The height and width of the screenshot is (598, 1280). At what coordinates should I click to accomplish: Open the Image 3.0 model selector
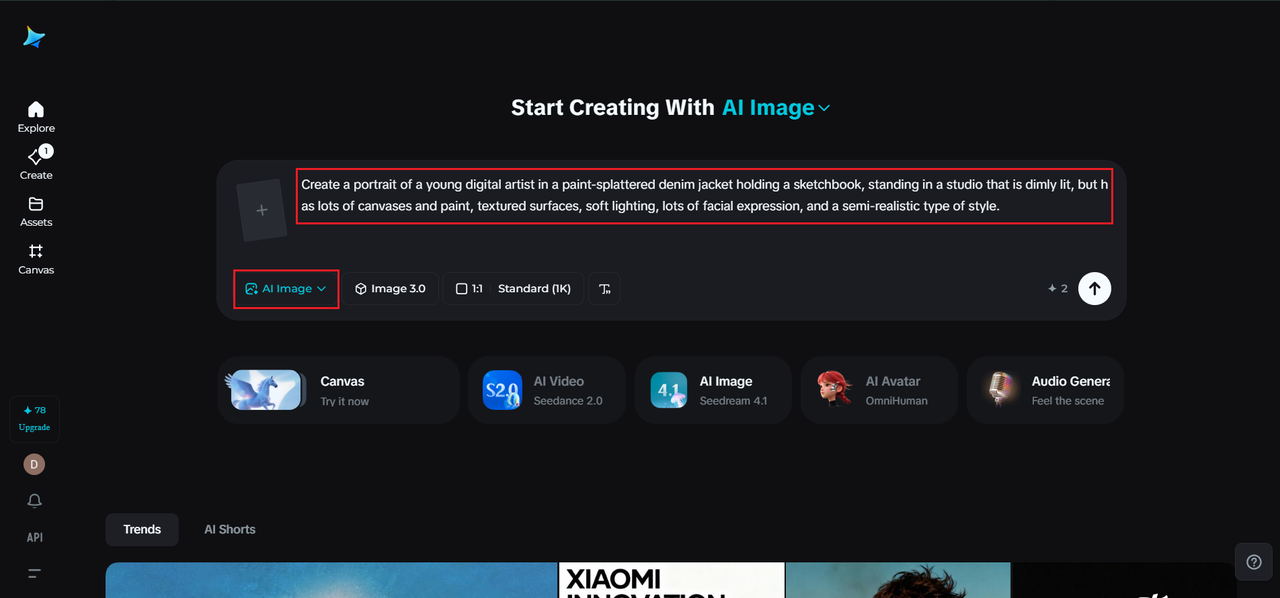pos(391,288)
